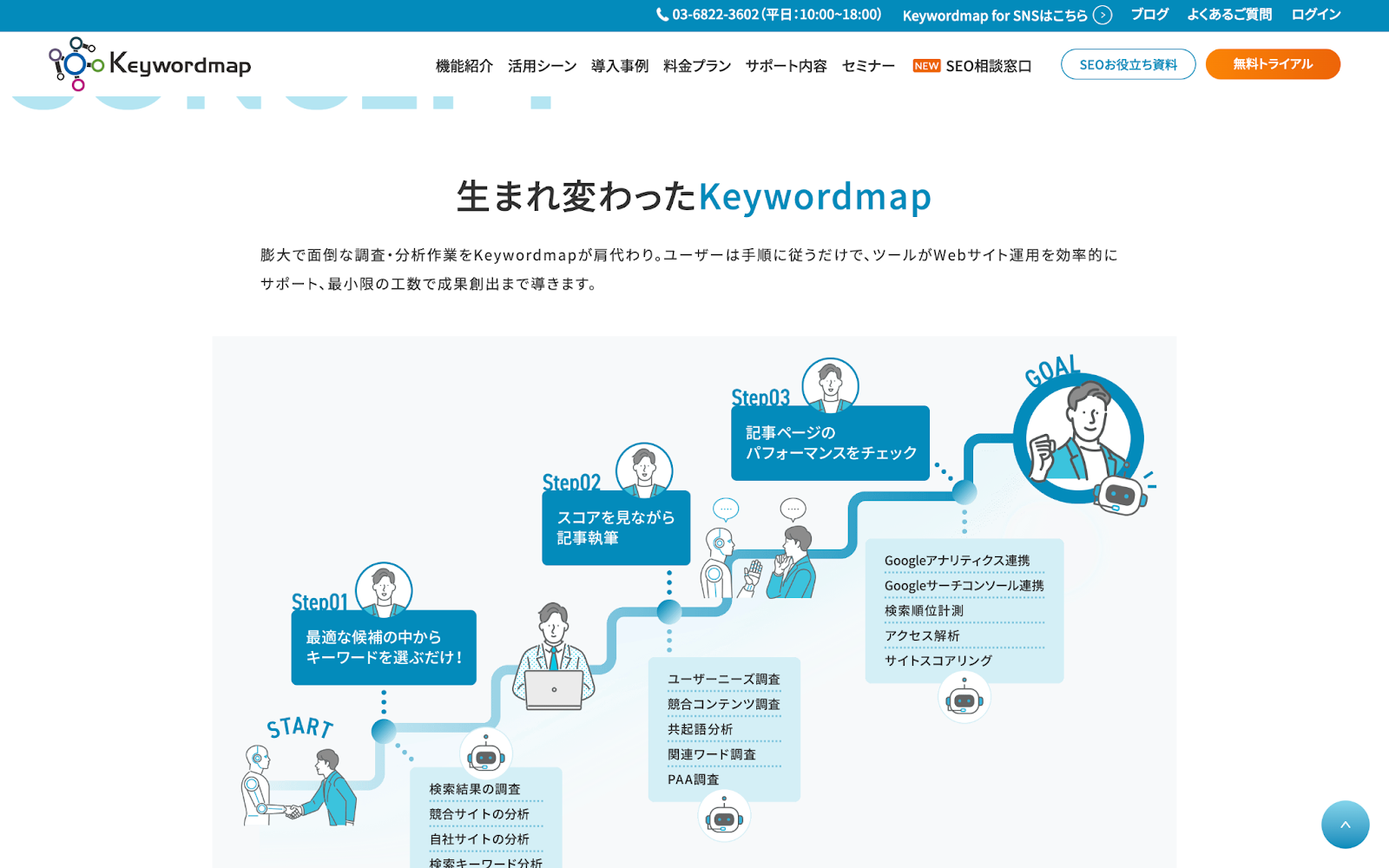Open the 活用シーン menu
Screen dimensions: 1389x868
[x=542, y=66]
